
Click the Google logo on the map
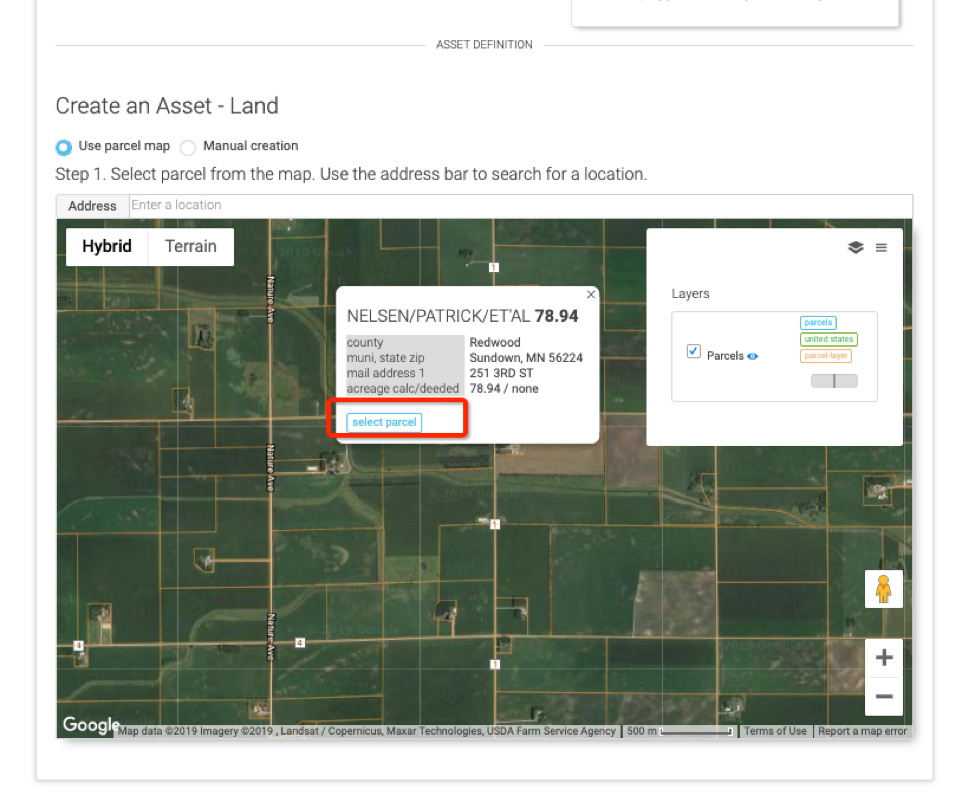coord(90,725)
